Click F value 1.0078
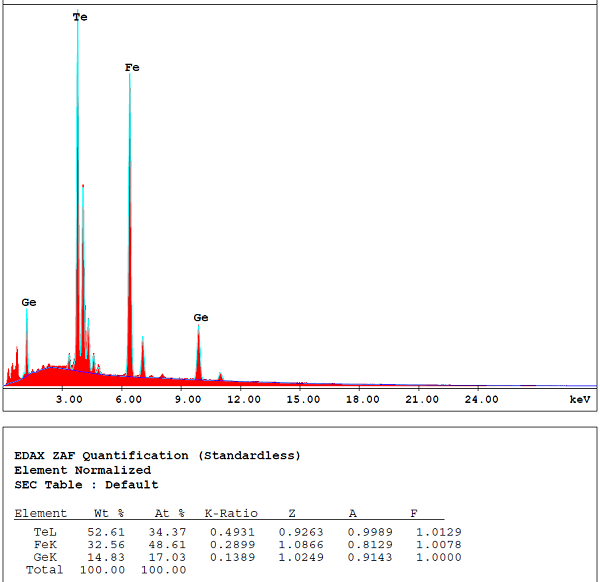This screenshot has height=582, width=600. click(x=439, y=545)
